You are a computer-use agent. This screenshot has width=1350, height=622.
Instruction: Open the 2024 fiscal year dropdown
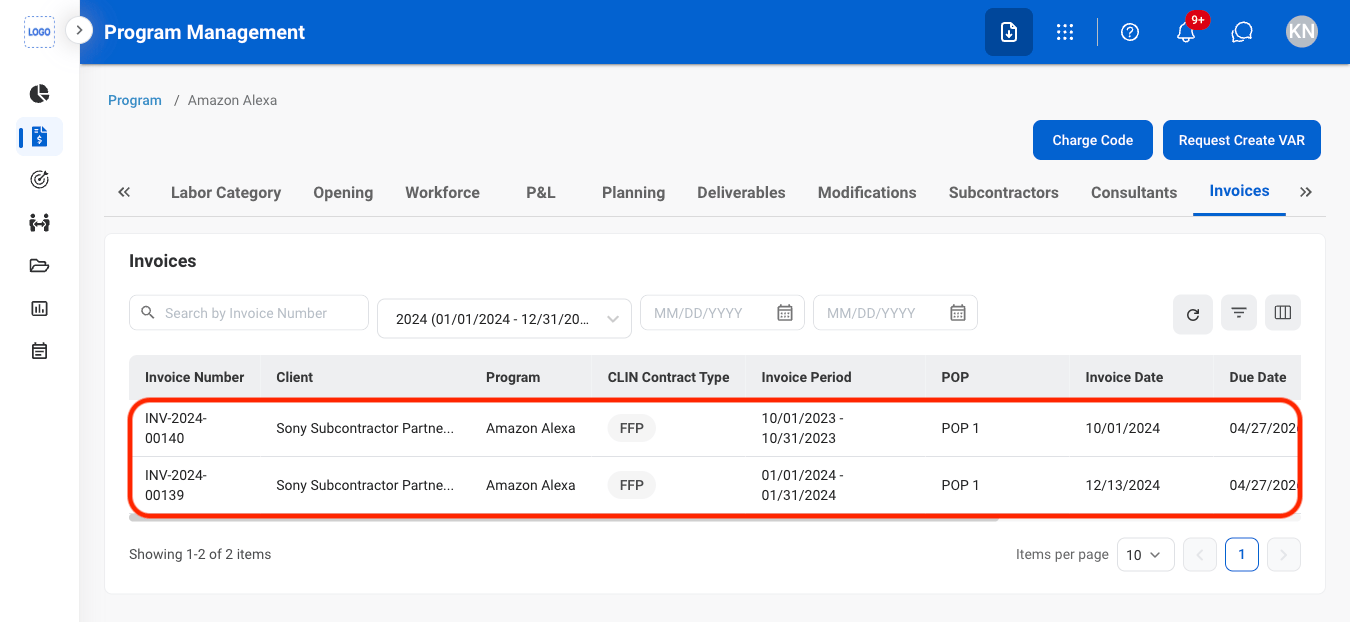pyautogui.click(x=504, y=319)
